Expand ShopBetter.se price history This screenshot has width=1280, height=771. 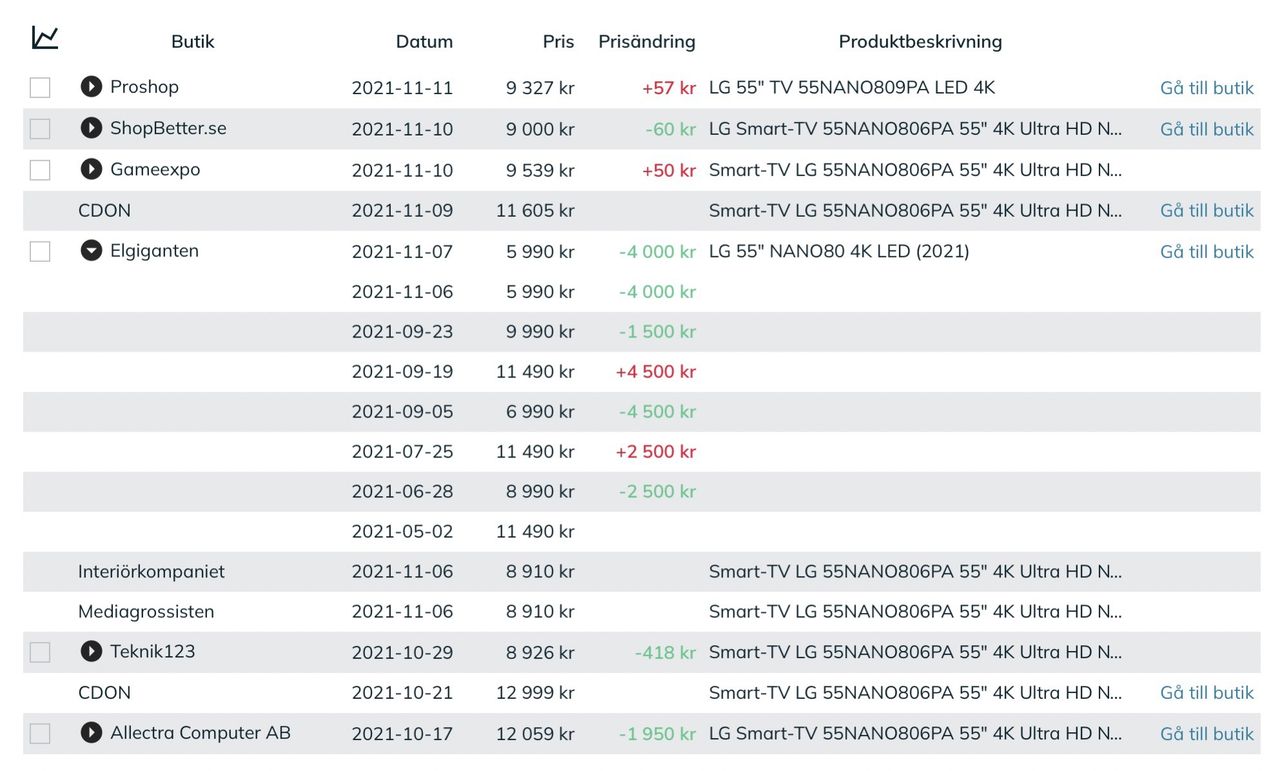(x=91, y=128)
